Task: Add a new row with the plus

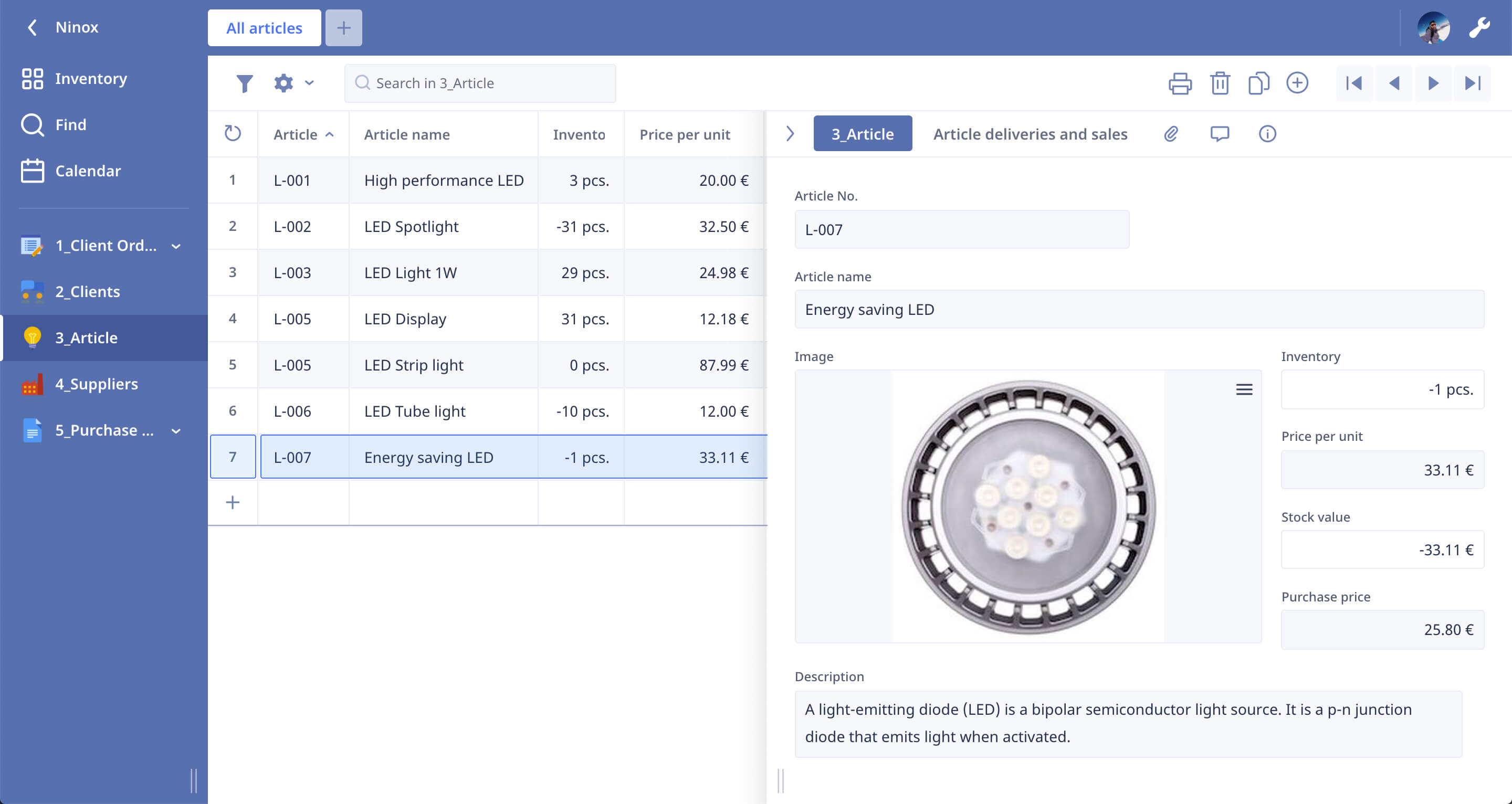Action: [x=233, y=502]
